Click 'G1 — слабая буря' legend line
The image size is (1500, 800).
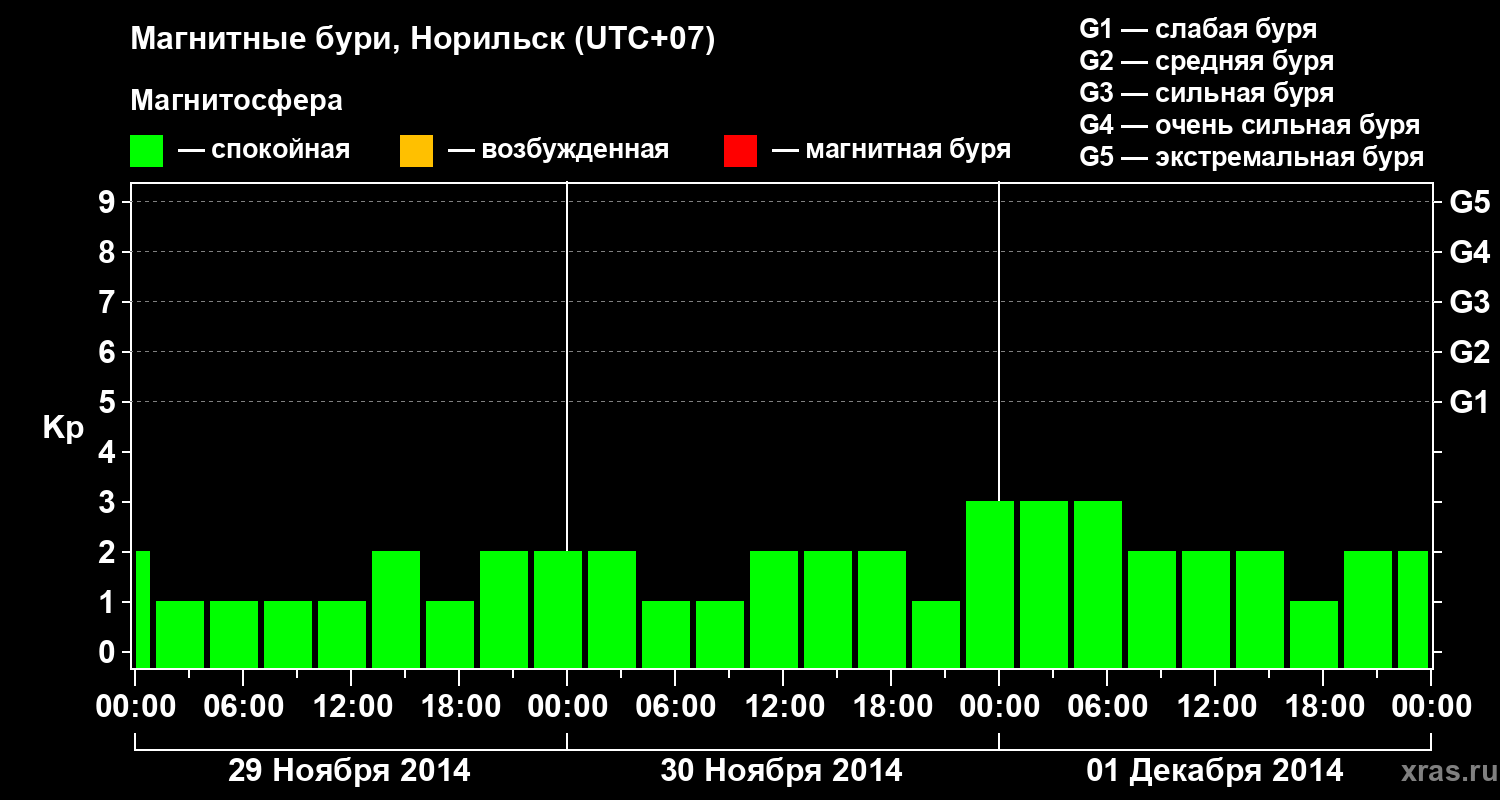(1199, 29)
